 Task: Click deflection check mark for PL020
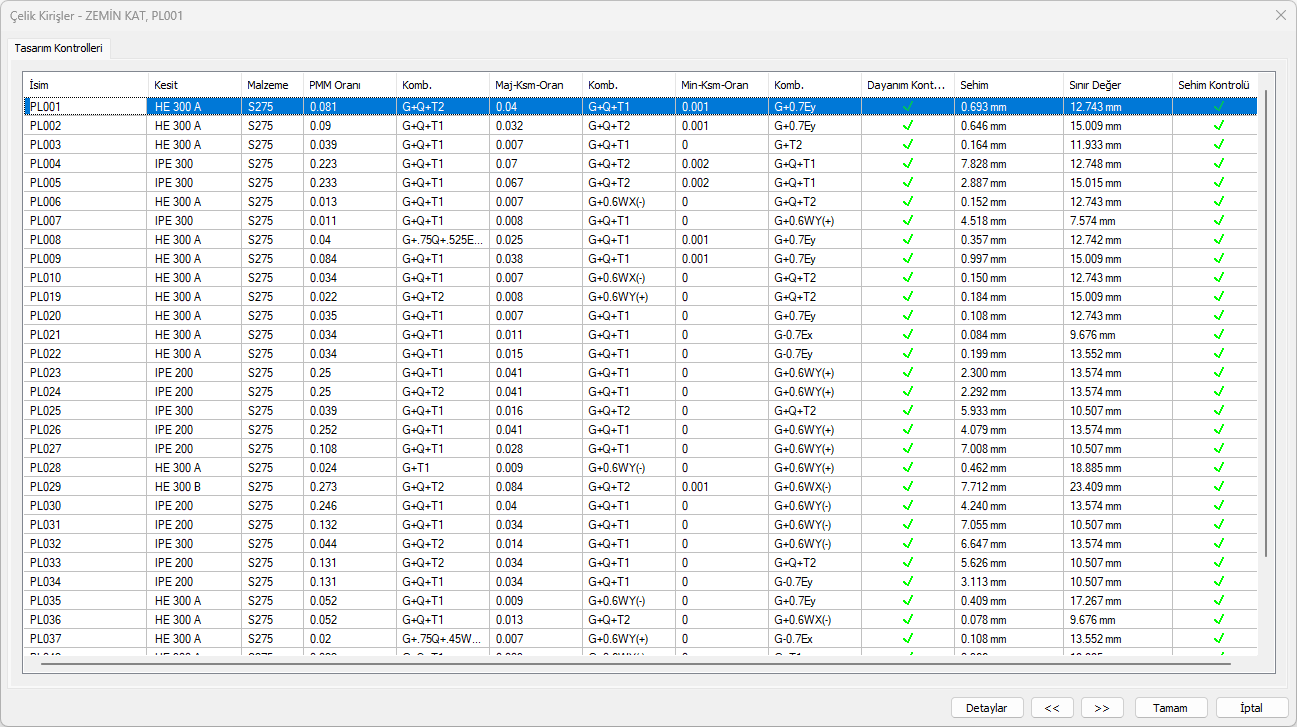click(1219, 315)
